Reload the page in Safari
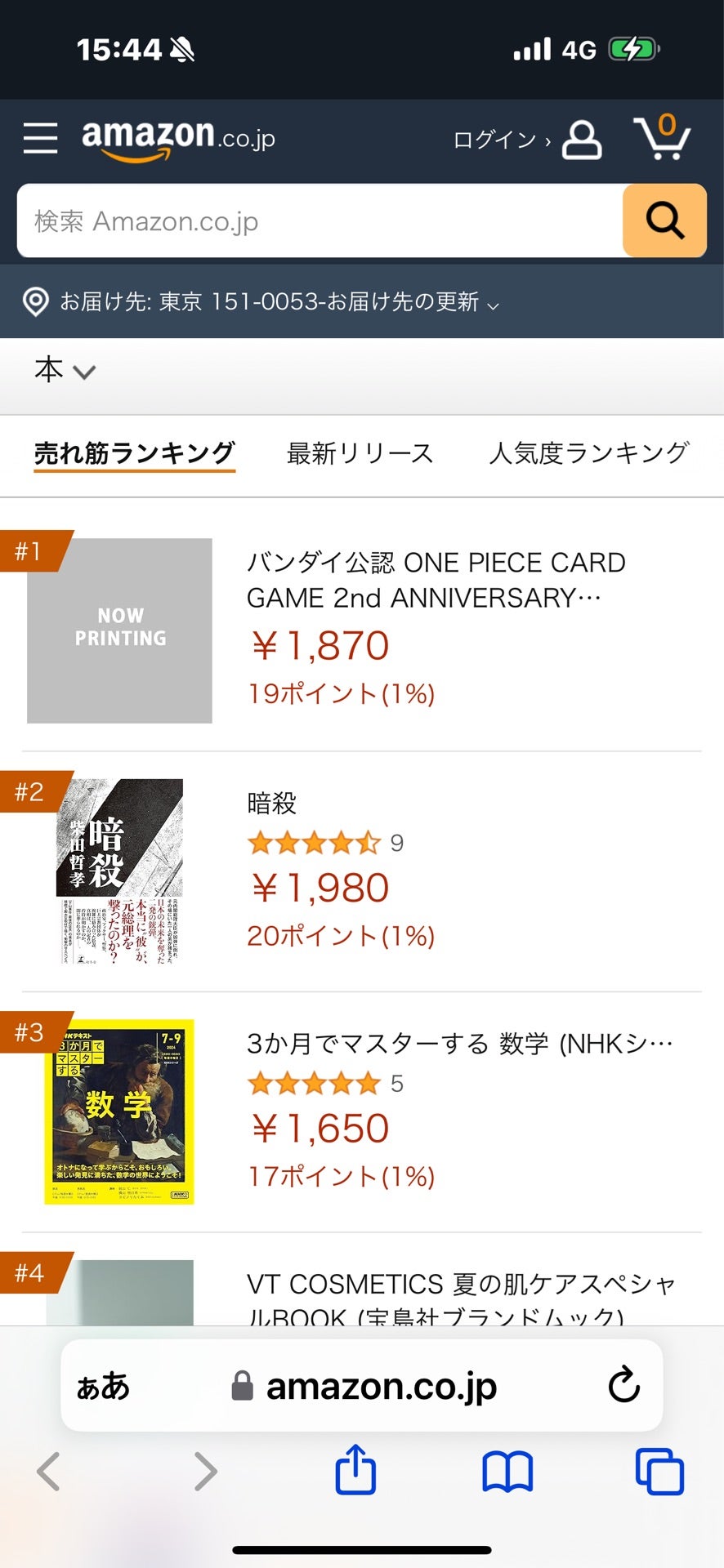The image size is (724, 1568). pos(623,1385)
